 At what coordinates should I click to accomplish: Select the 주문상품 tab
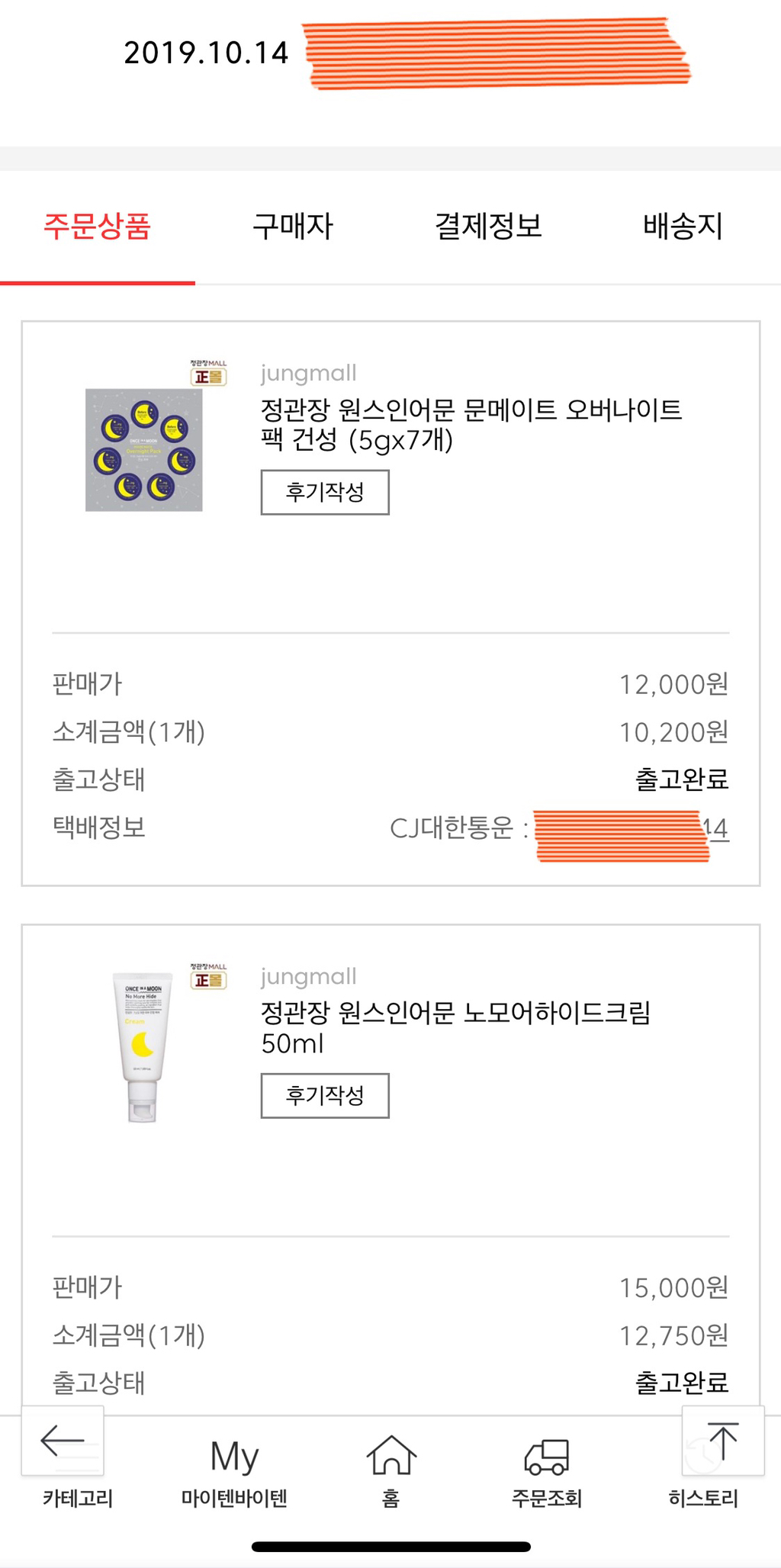tap(97, 227)
